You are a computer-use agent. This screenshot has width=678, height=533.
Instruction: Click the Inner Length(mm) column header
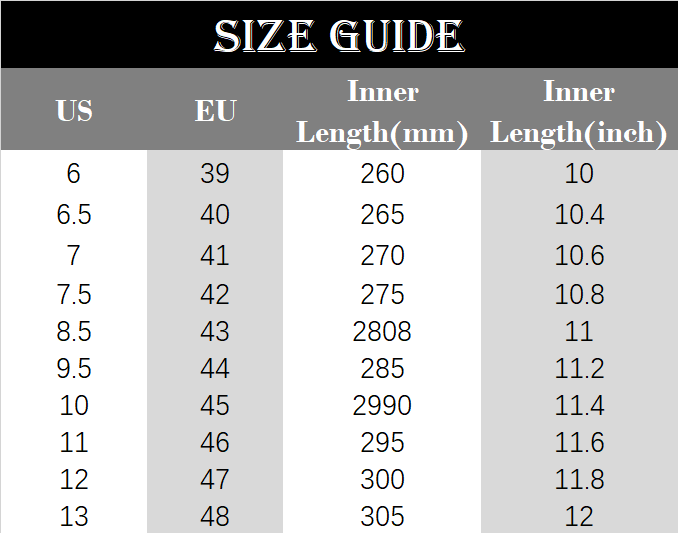(x=382, y=112)
